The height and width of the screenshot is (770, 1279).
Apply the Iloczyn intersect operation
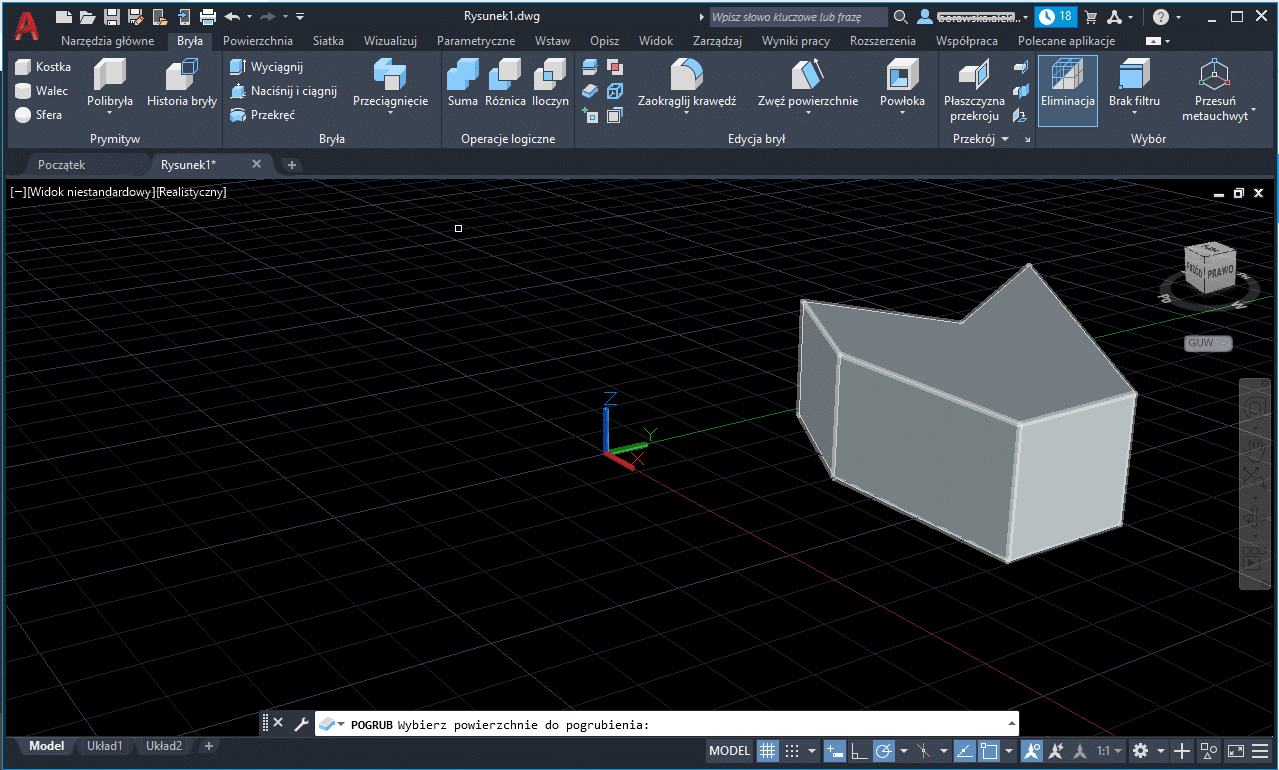tap(550, 82)
